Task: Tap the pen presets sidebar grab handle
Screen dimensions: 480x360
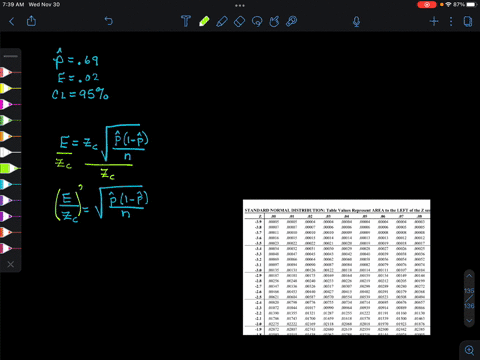Action: (11, 56)
